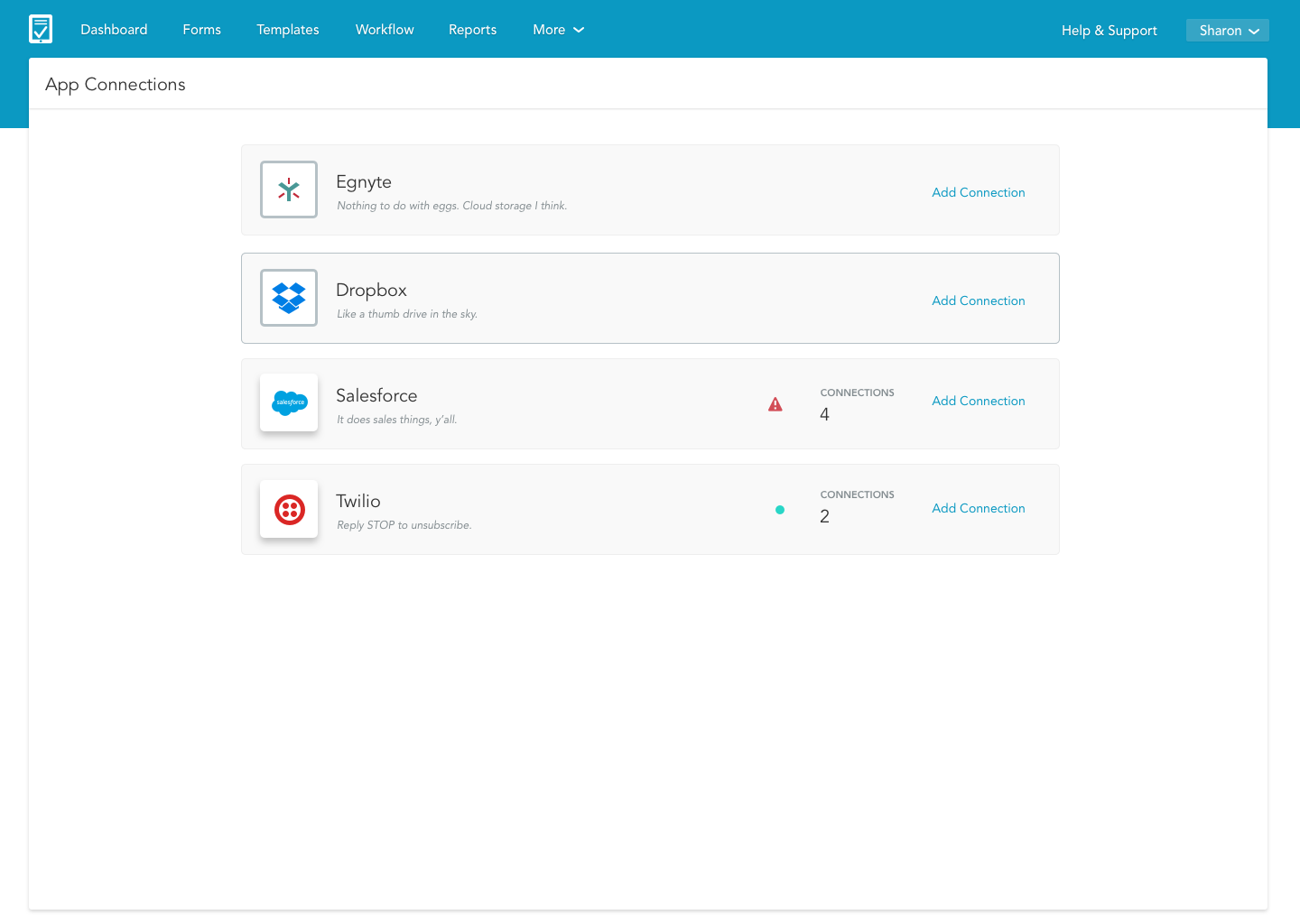Click the Salesforce cloud logo
1300x924 pixels.
pyautogui.click(x=289, y=402)
